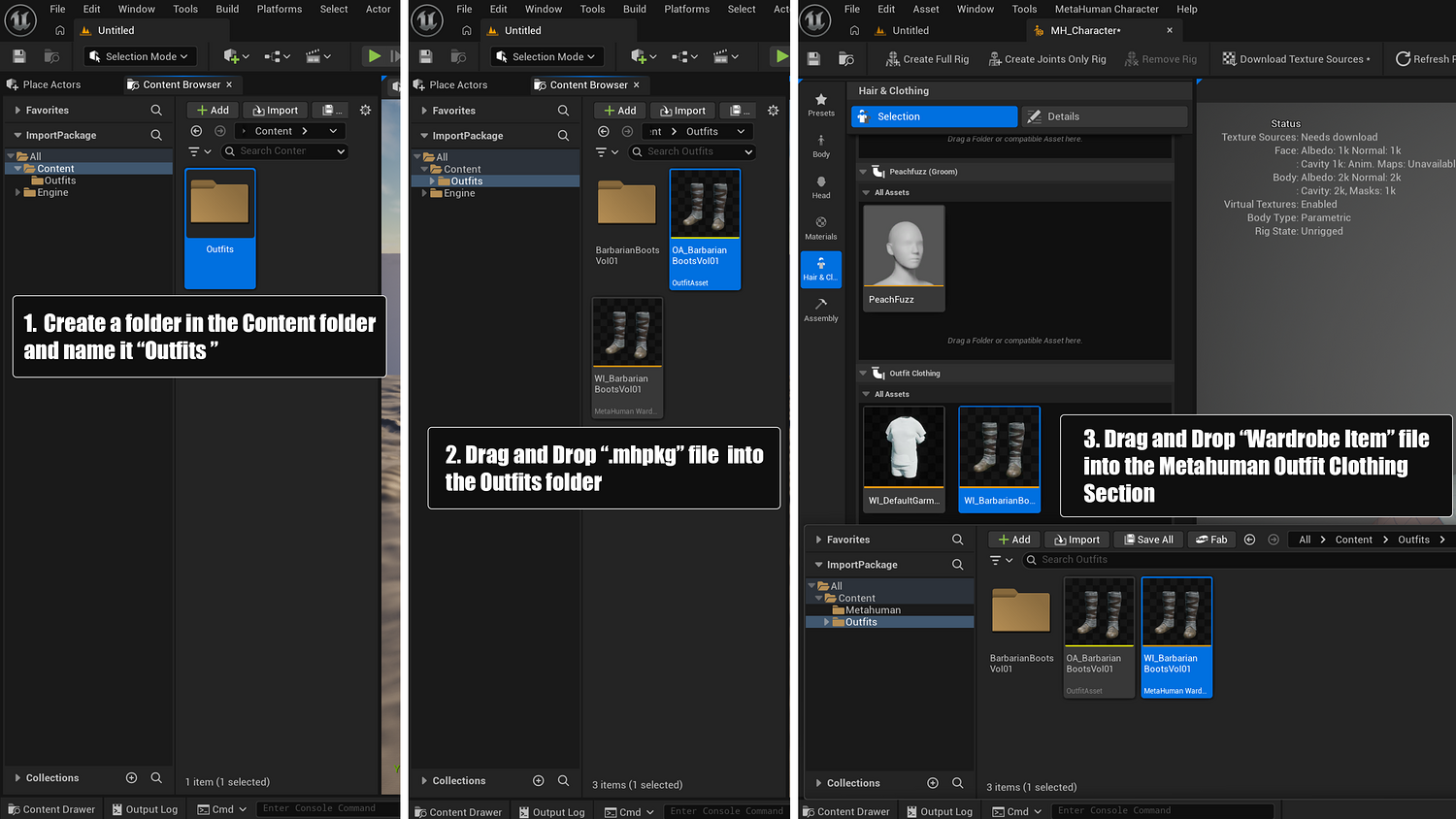Click the Search Outfits field in the MetaHuman window
This screenshot has height=819, width=1456.
(1242, 560)
